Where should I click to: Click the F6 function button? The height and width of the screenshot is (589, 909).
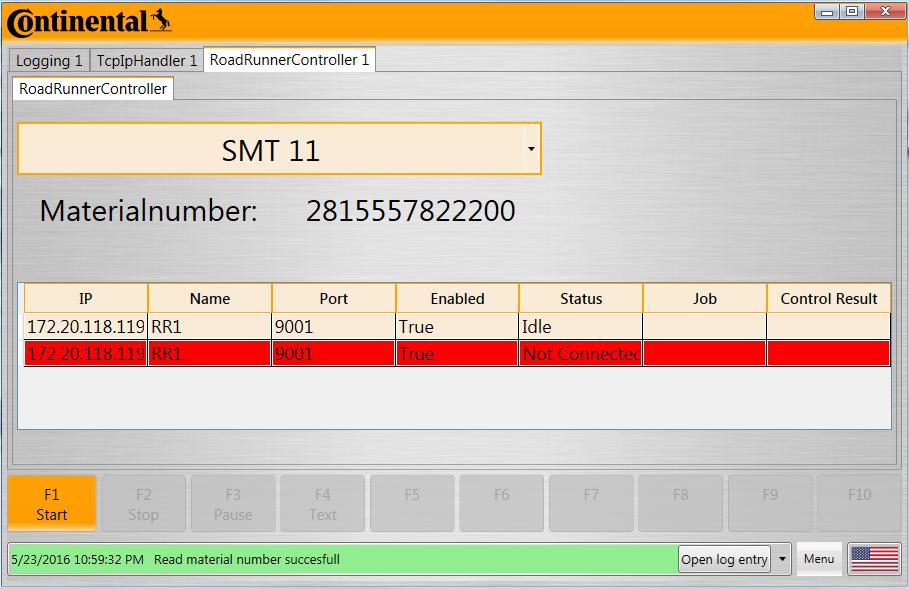pyautogui.click(x=501, y=504)
